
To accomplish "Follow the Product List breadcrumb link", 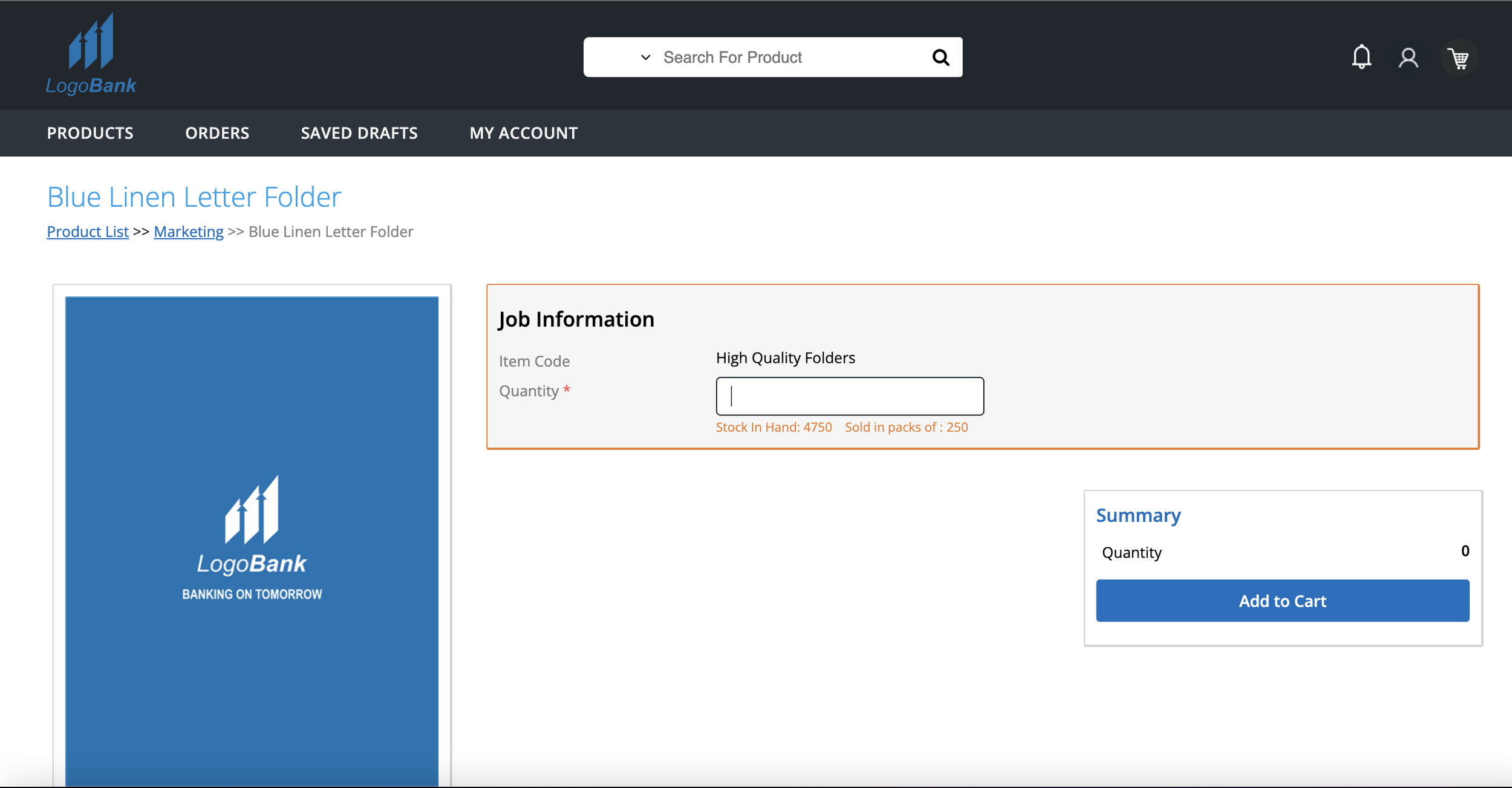I will tap(88, 232).
